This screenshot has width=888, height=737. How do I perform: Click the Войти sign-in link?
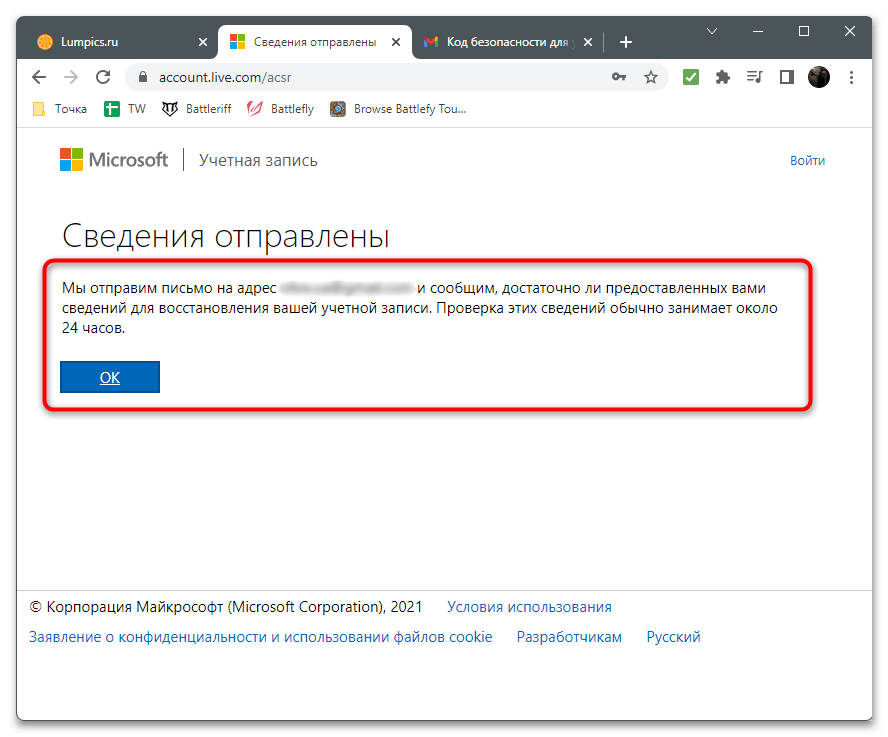pyautogui.click(x=807, y=160)
